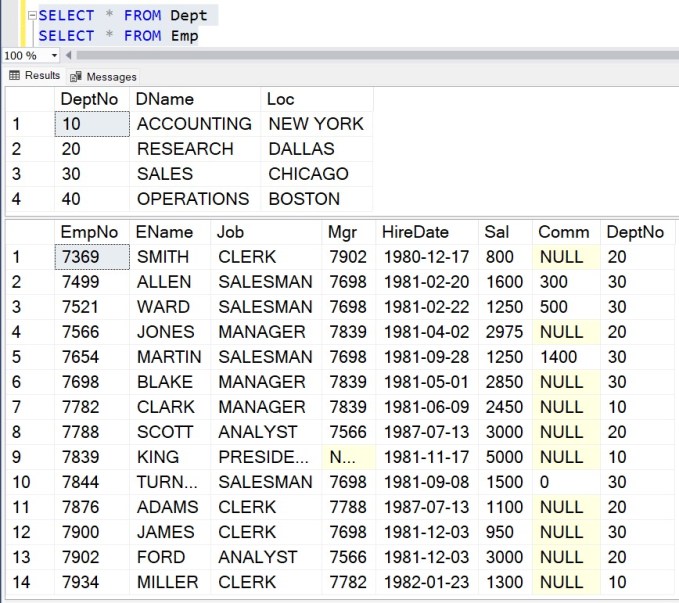Screen dimensions: 679x603
Task: Click the word Emp in query editor
Action: click(x=183, y=36)
